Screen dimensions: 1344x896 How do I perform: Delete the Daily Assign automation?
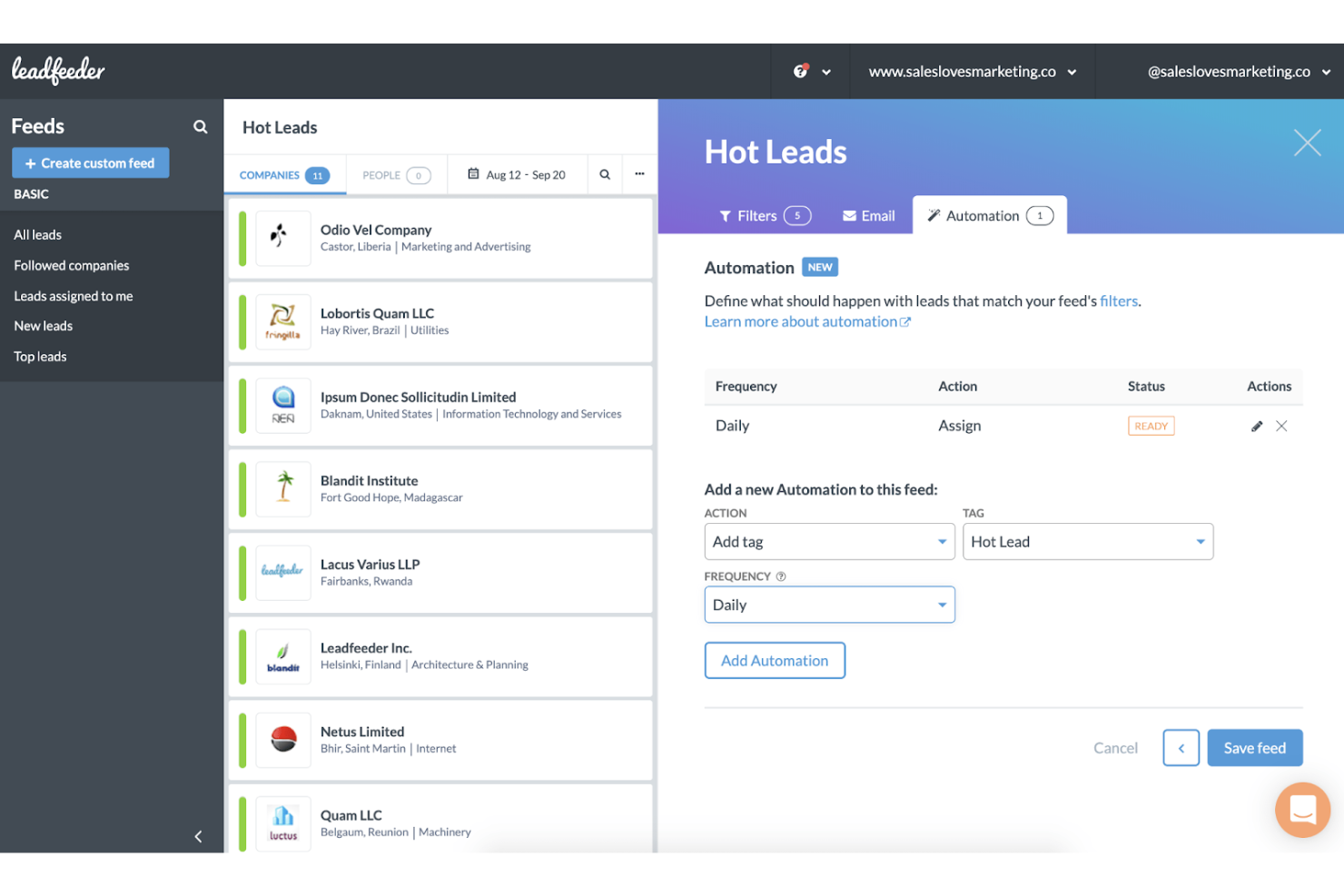pyautogui.click(x=1281, y=426)
